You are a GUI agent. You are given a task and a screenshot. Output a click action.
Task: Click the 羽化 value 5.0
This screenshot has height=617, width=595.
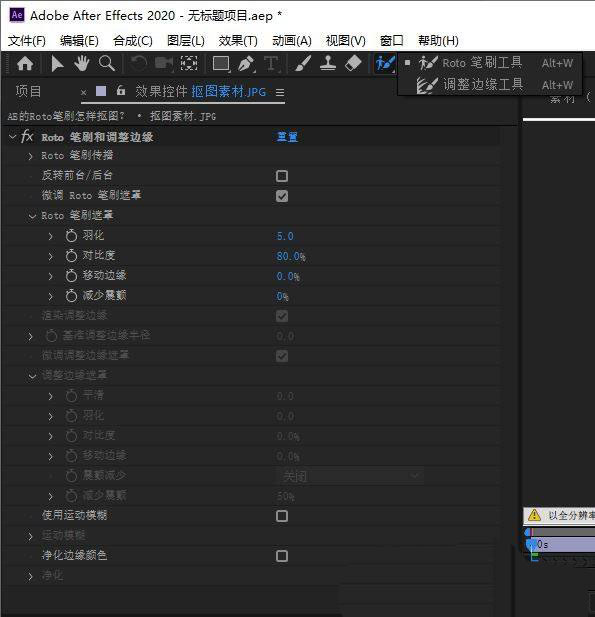click(285, 236)
